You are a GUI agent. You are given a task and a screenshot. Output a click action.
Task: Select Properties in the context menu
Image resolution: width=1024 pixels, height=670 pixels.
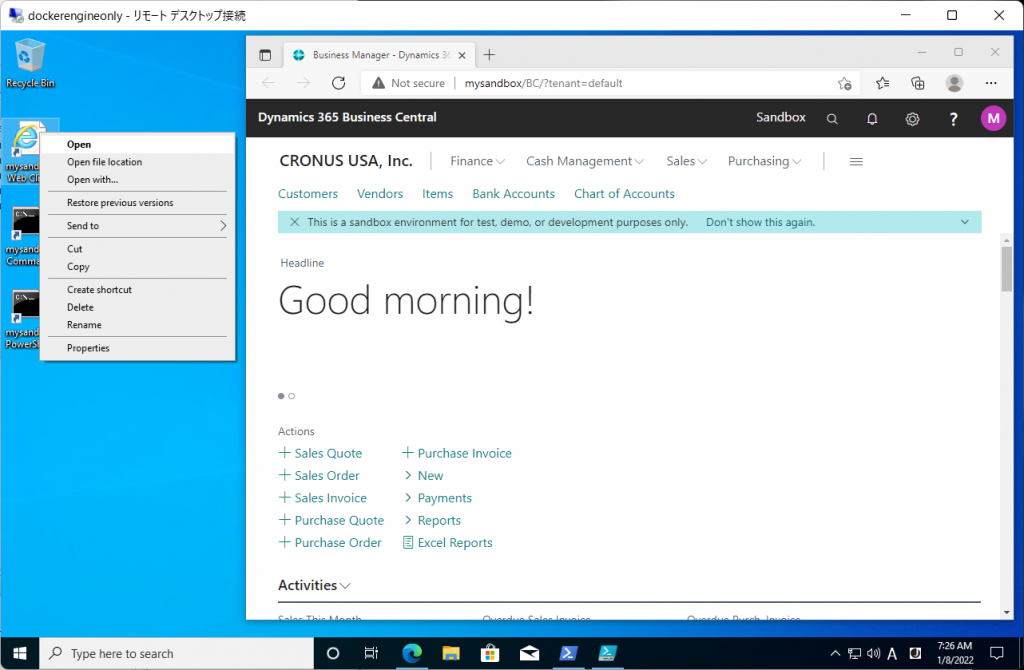[x=137, y=348]
